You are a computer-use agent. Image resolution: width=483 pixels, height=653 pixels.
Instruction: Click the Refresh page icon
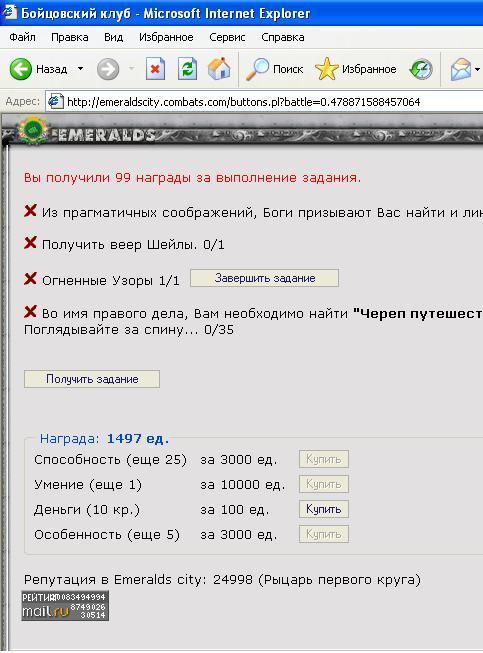point(187,69)
